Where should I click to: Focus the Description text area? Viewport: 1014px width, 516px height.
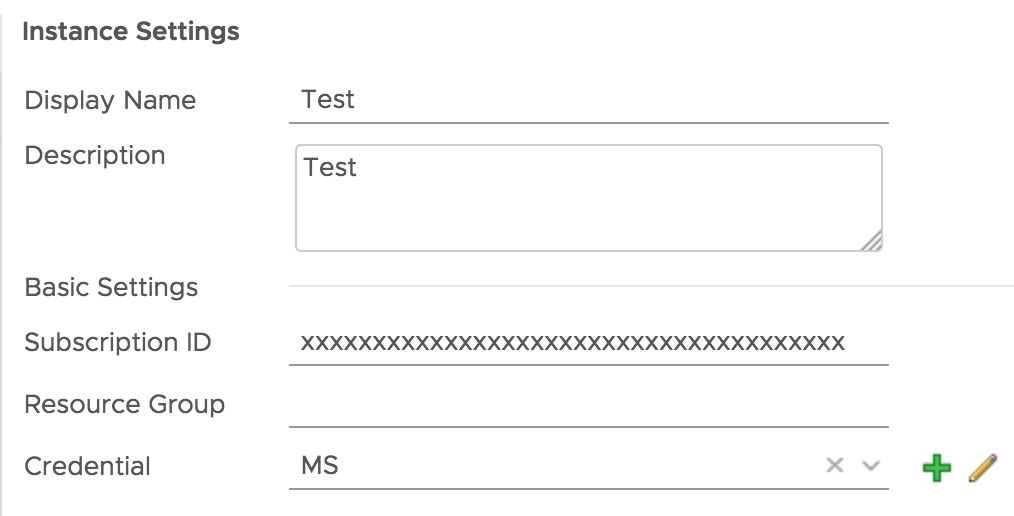[588, 210]
